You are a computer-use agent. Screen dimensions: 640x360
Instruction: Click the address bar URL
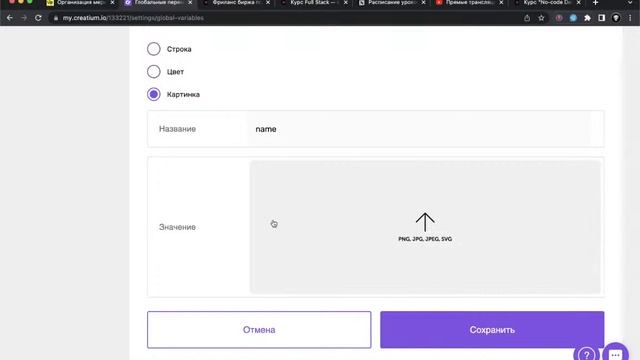pos(133,18)
